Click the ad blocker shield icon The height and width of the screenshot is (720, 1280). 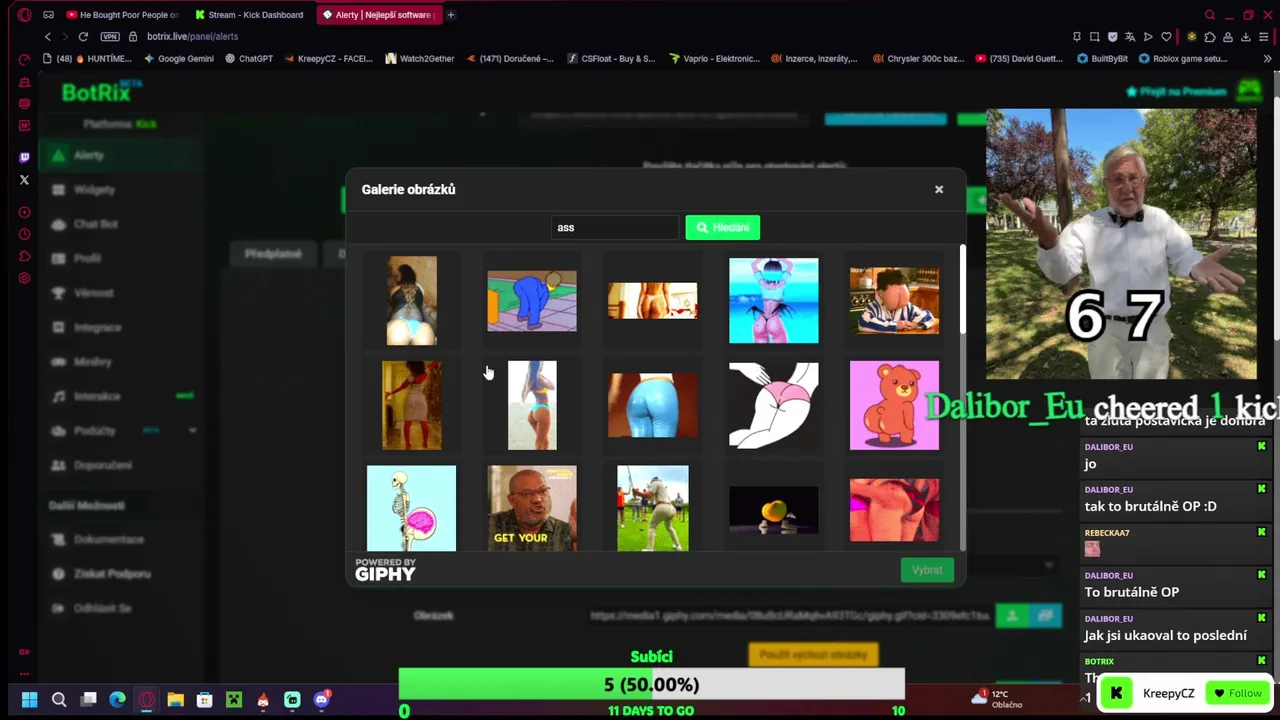click(x=1112, y=37)
